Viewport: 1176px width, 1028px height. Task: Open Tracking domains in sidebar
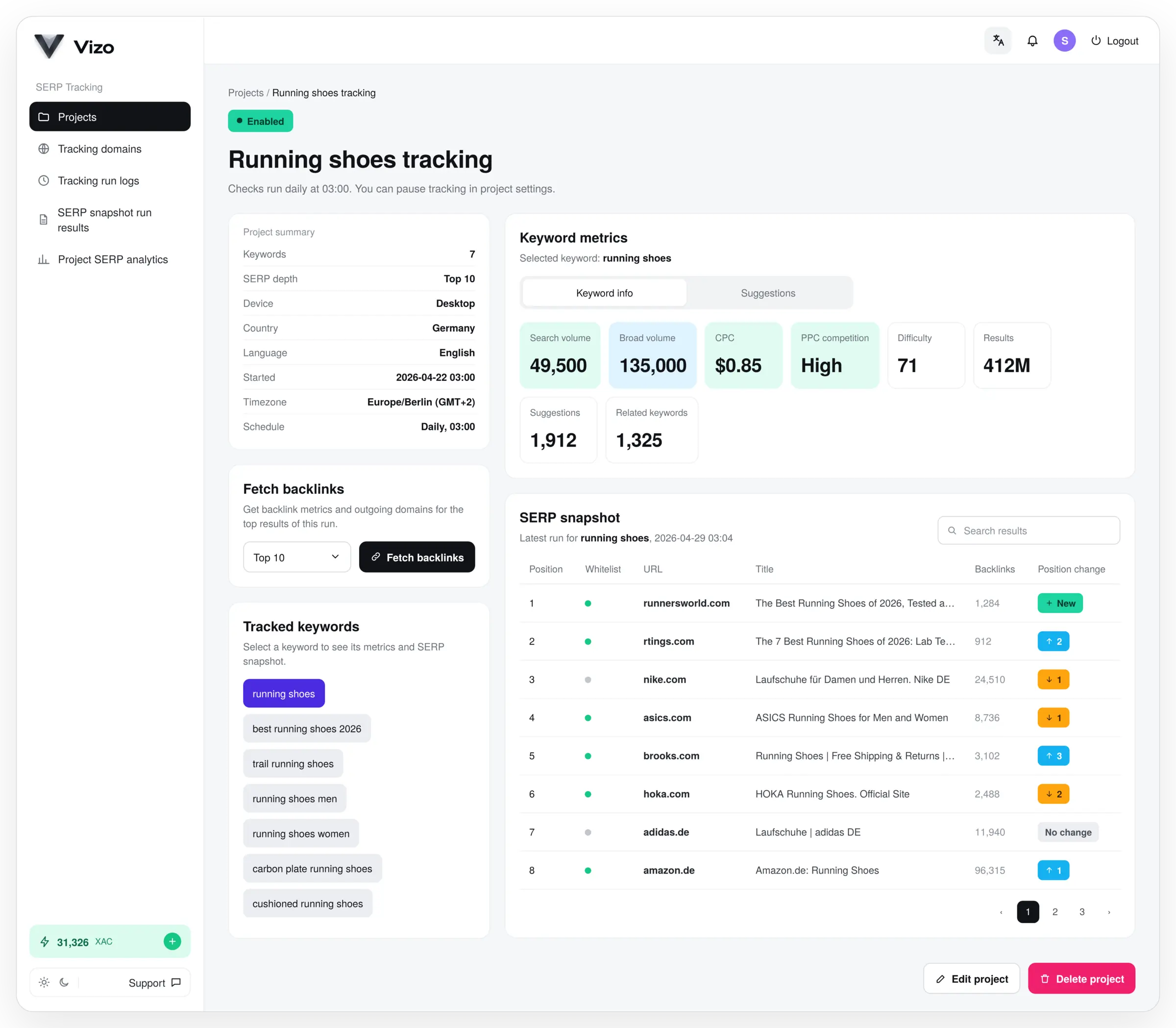[110, 149]
